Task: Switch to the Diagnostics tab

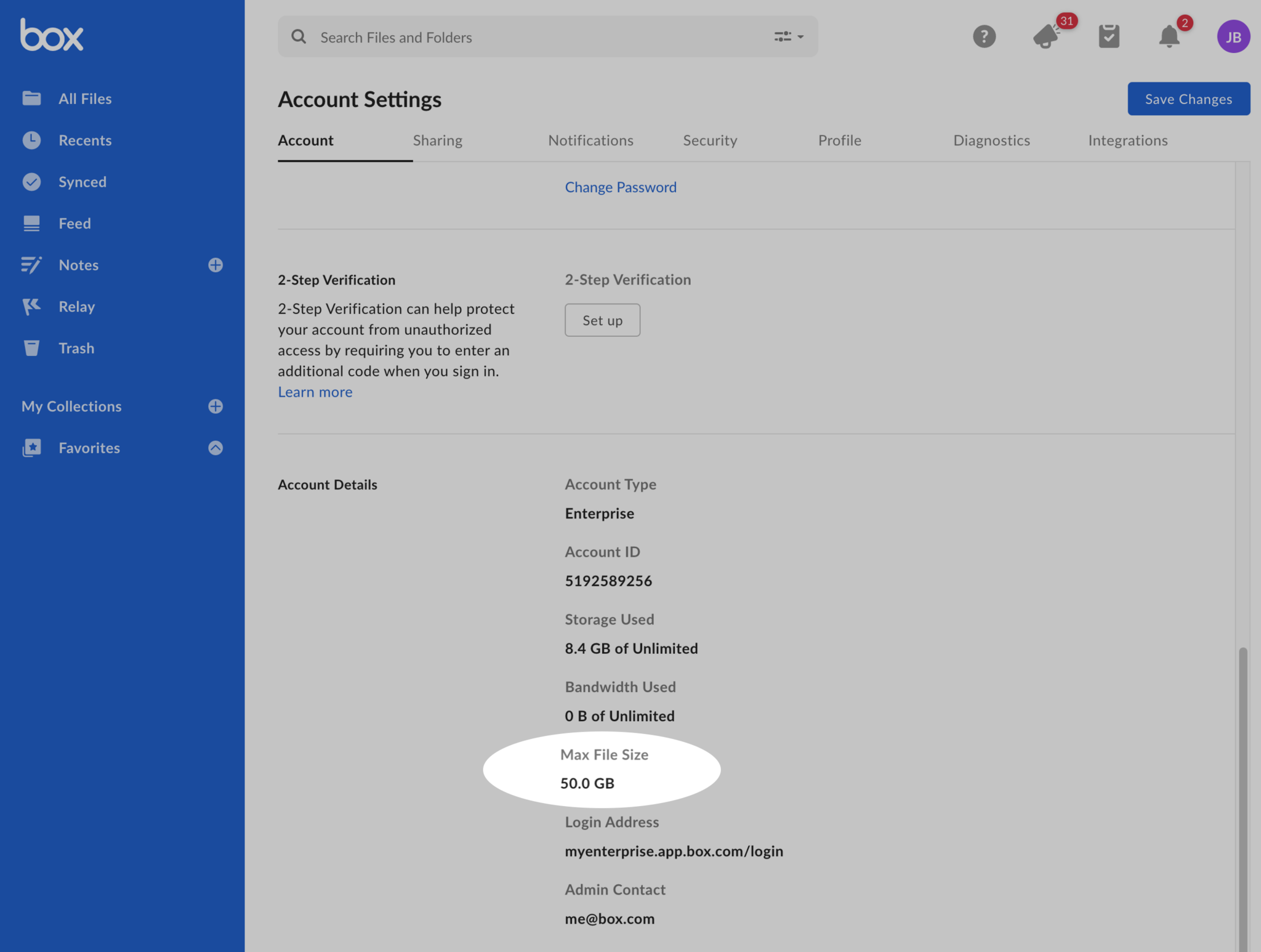Action: coord(991,140)
